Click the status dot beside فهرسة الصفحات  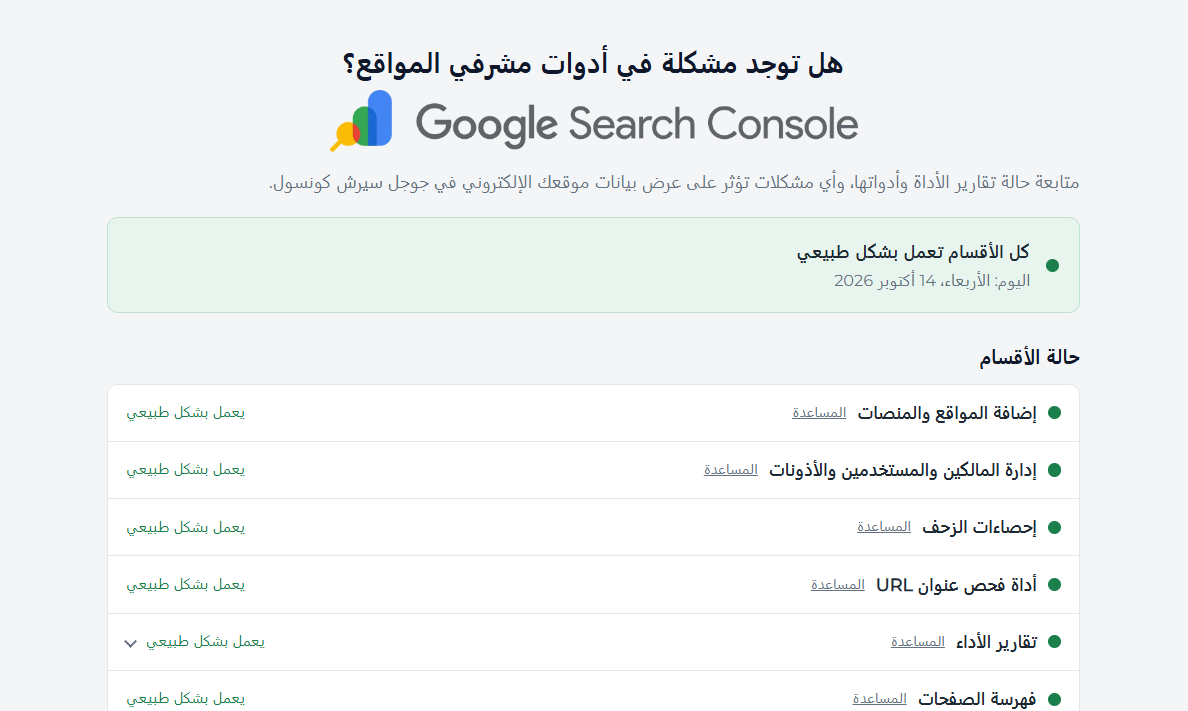coord(1054,699)
